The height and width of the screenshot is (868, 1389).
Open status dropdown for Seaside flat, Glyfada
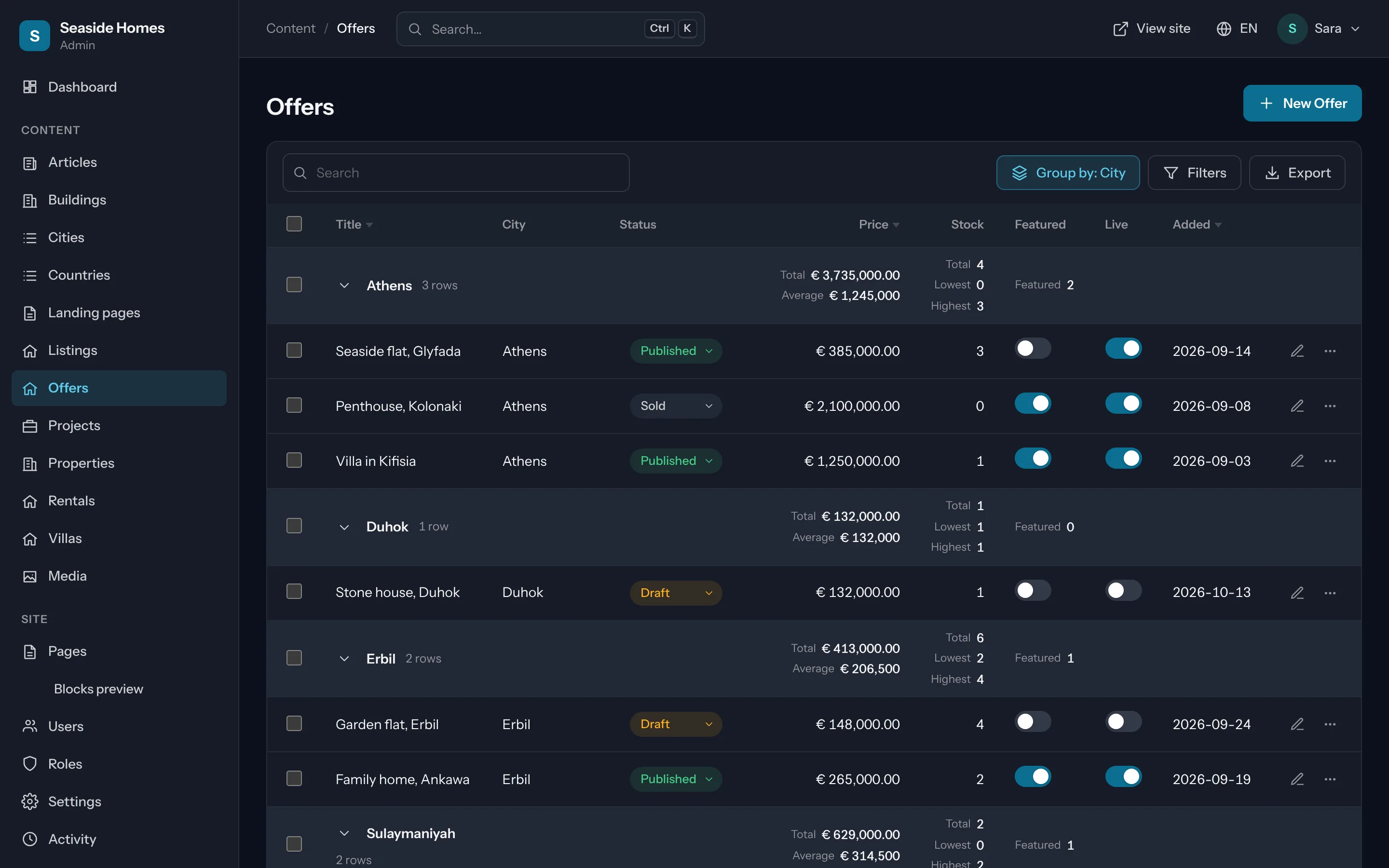coord(676,351)
